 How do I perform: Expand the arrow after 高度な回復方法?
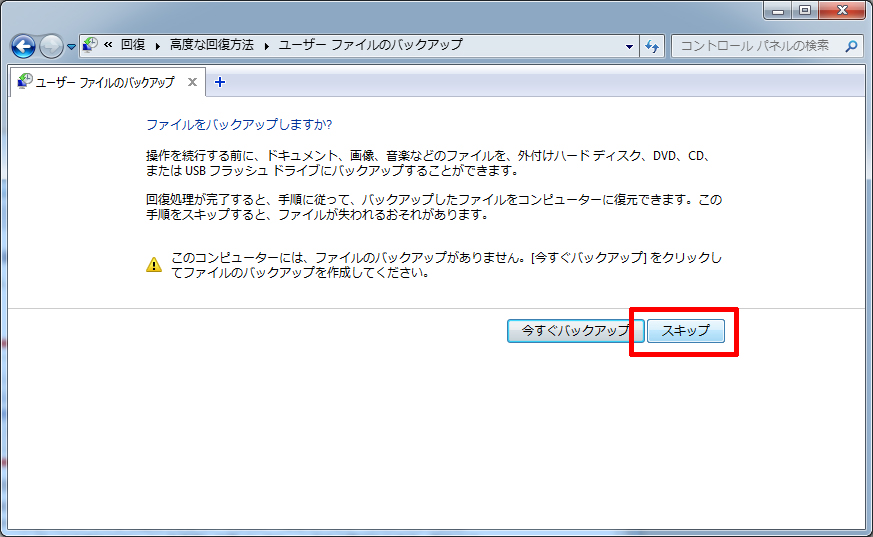266,46
